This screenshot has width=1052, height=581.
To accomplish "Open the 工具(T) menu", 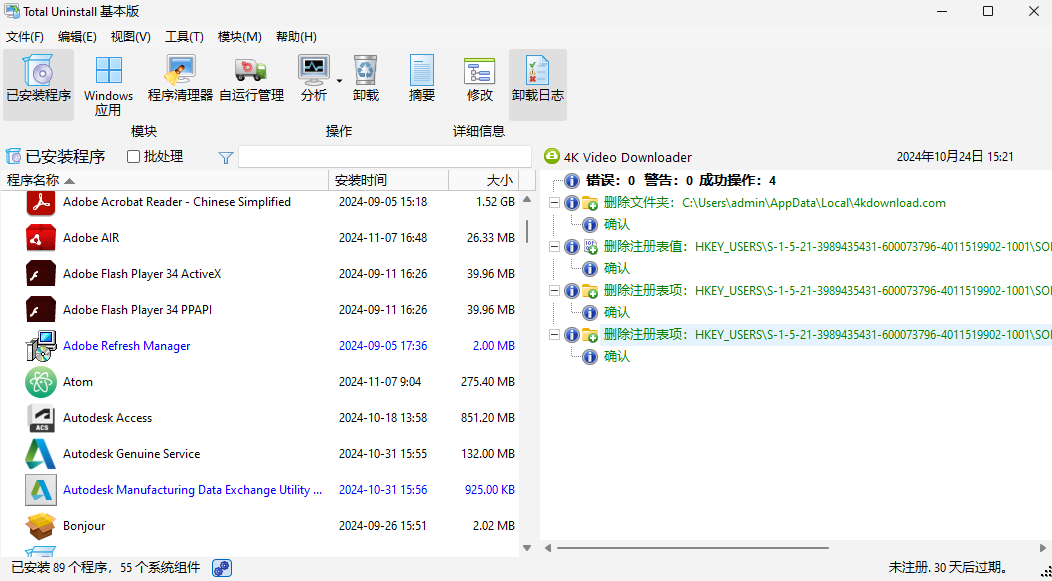I will click(185, 37).
